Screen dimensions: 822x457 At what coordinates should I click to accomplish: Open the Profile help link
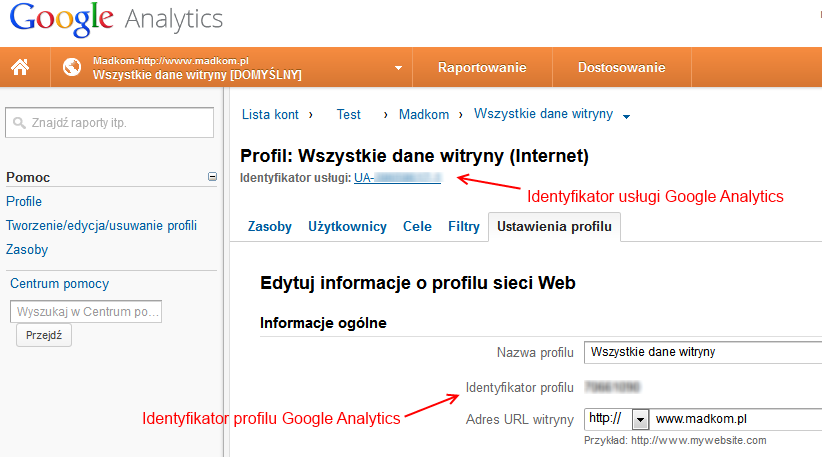pos(24,201)
